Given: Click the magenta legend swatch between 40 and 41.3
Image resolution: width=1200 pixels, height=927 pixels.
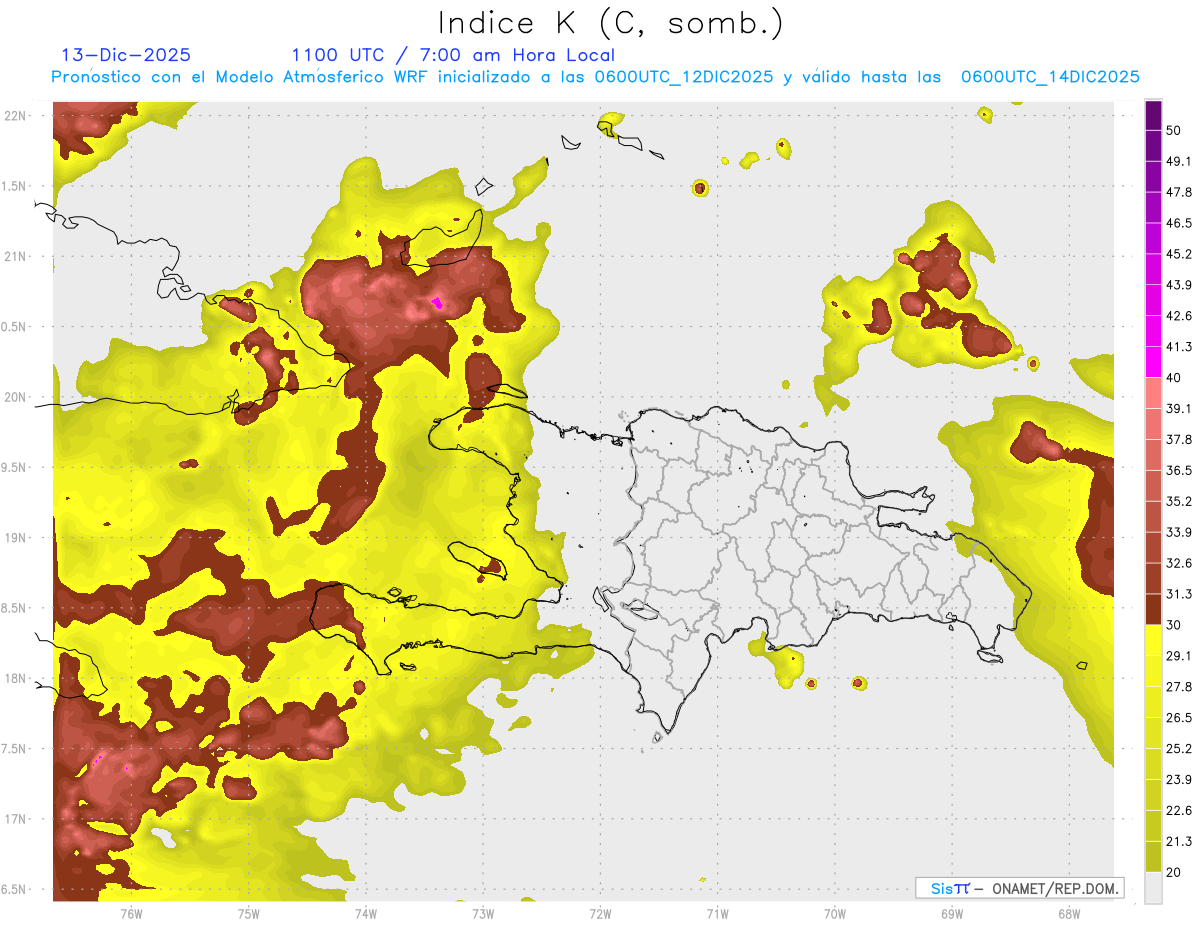Looking at the screenshot, I should click(x=1153, y=360).
